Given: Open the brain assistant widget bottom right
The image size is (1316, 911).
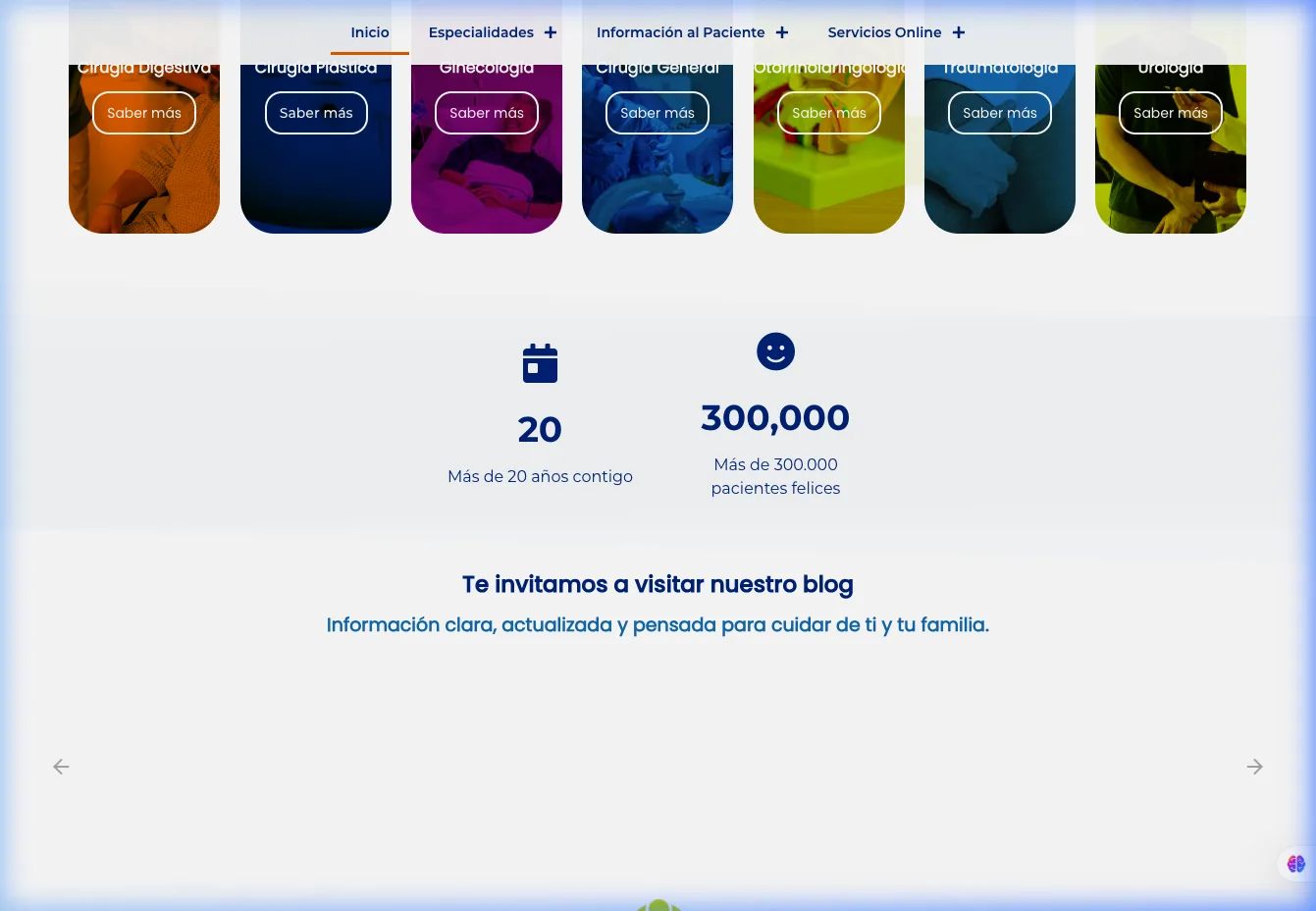Looking at the screenshot, I should (x=1296, y=864).
